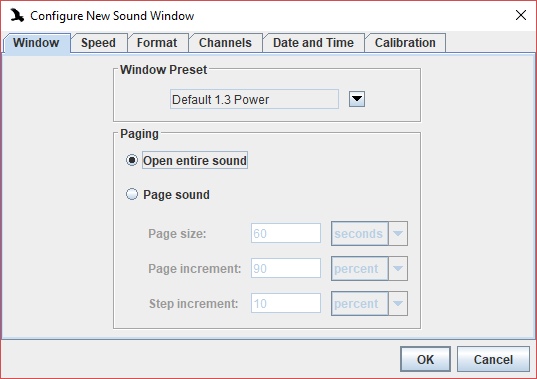Open the Calibration tab
537x379 pixels.
point(405,43)
